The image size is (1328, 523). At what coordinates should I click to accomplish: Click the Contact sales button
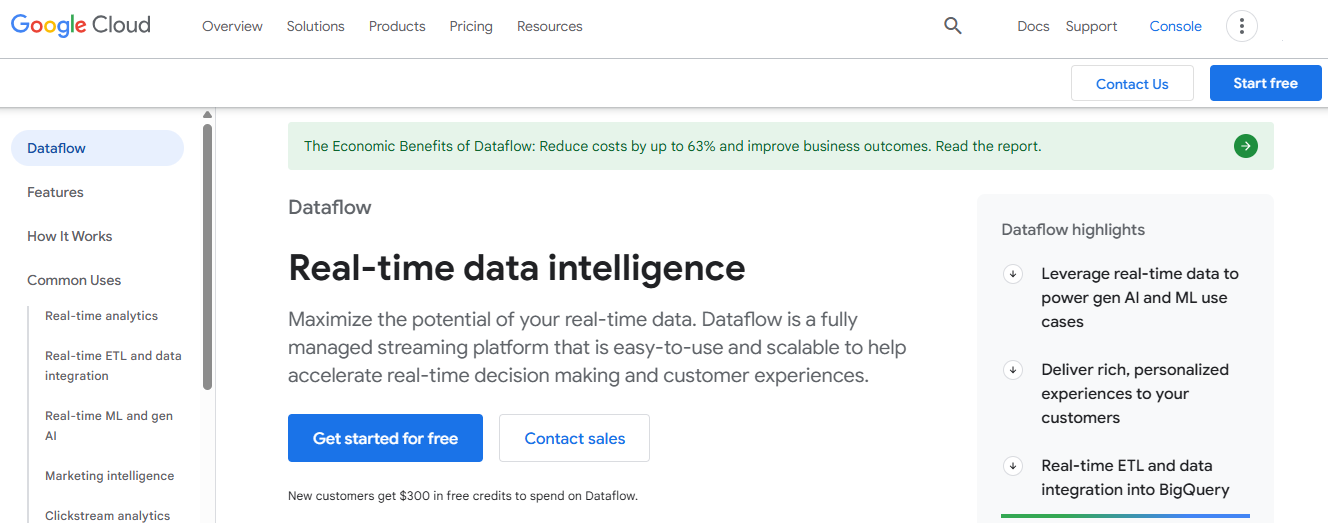click(575, 438)
